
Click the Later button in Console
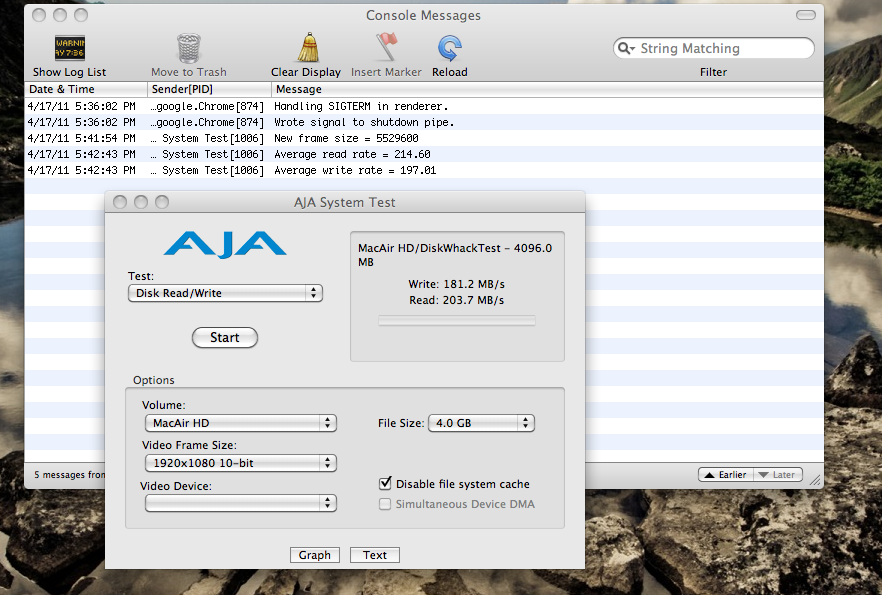tap(777, 475)
